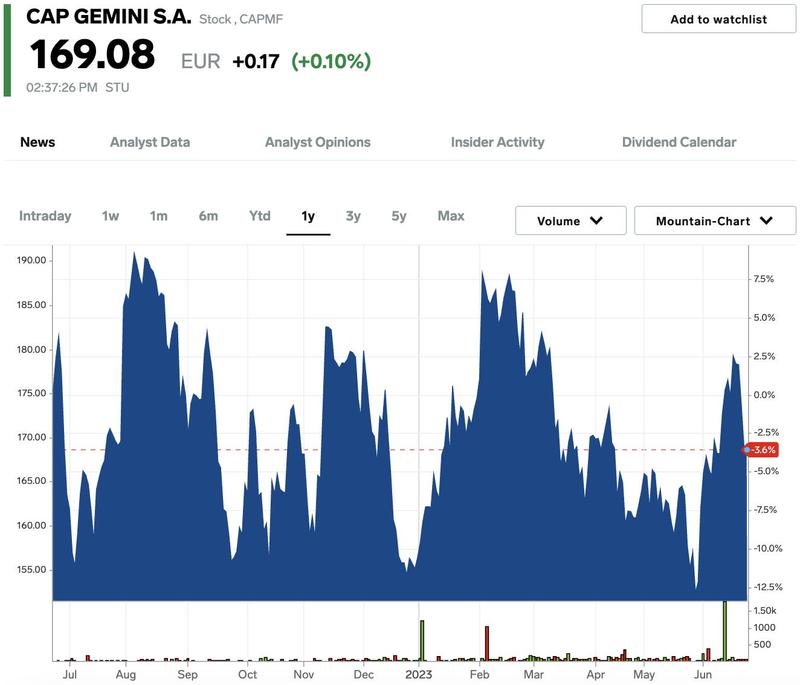Click the CAP GEMINI S.A. heading
This screenshot has width=800, height=685.
coord(109,17)
